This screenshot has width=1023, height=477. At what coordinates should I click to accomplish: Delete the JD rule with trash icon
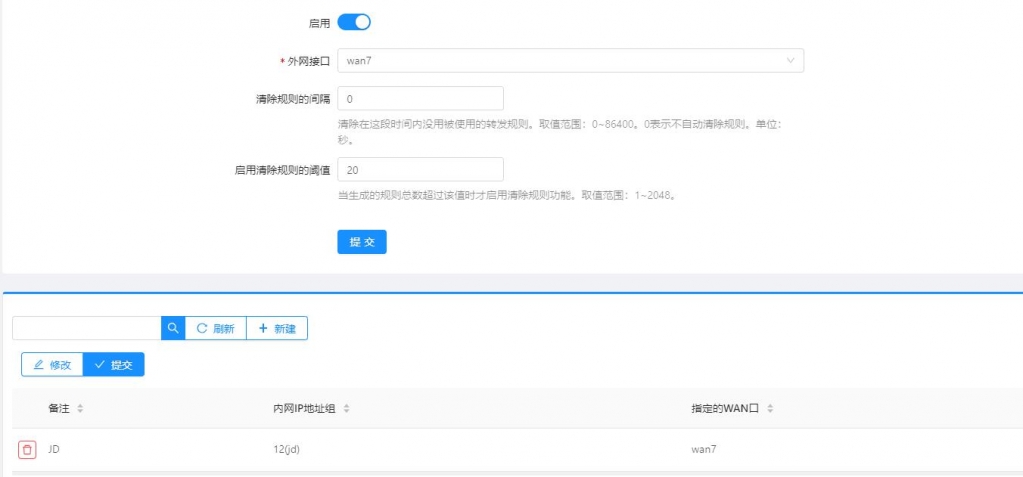27,450
